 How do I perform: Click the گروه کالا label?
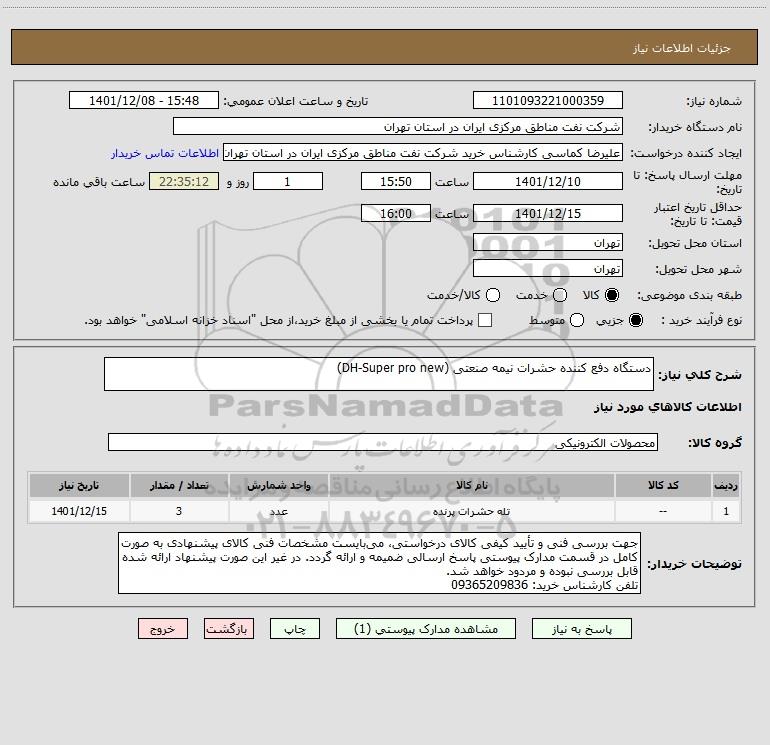[715, 442]
